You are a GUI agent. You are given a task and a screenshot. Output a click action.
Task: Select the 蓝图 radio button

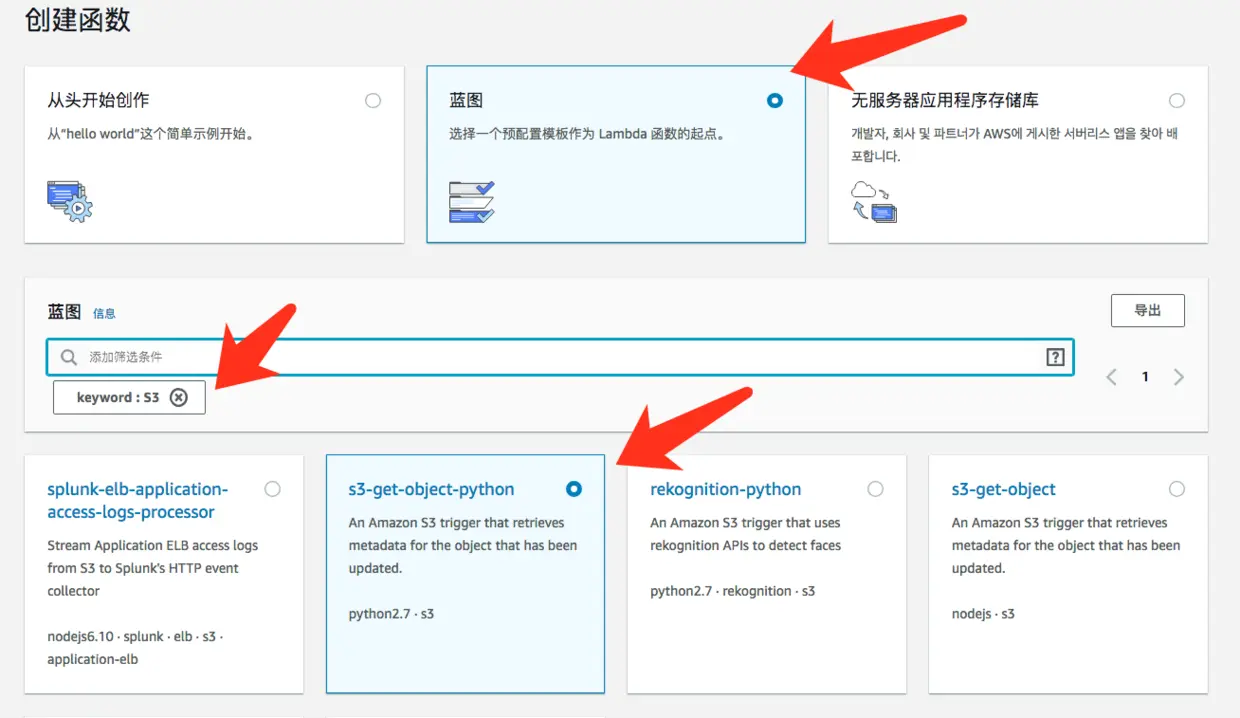point(774,100)
